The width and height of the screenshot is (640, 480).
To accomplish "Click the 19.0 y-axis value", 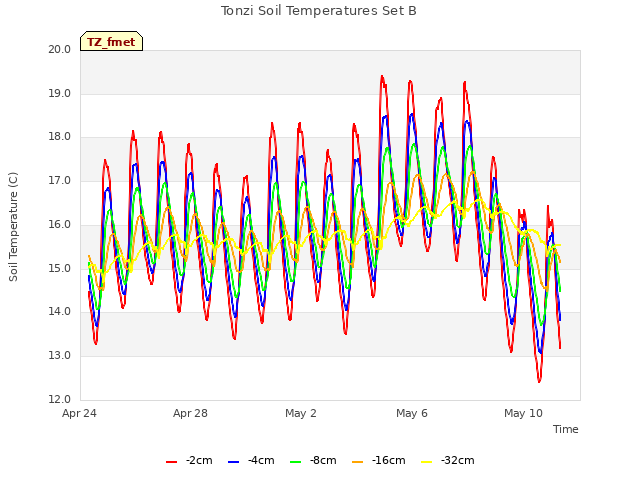I will (x=60, y=93).
